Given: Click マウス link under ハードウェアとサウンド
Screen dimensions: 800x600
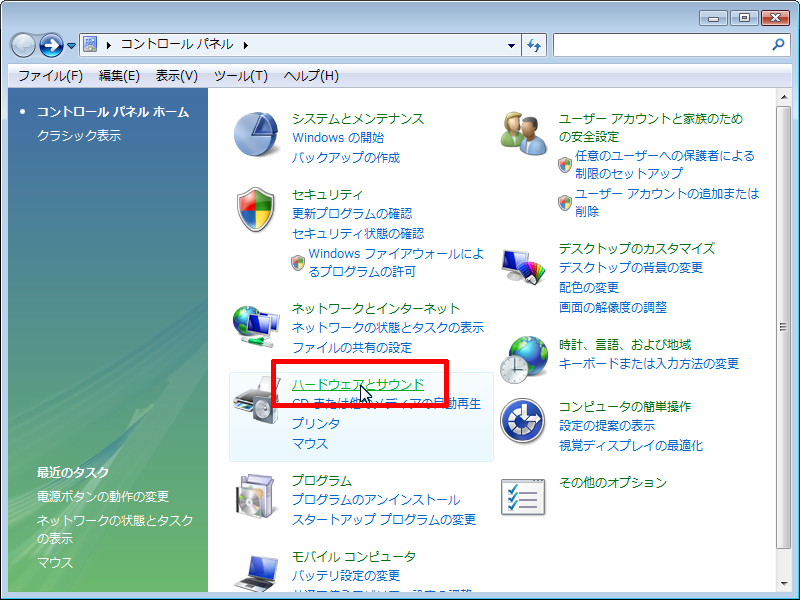Looking at the screenshot, I should click(x=310, y=443).
